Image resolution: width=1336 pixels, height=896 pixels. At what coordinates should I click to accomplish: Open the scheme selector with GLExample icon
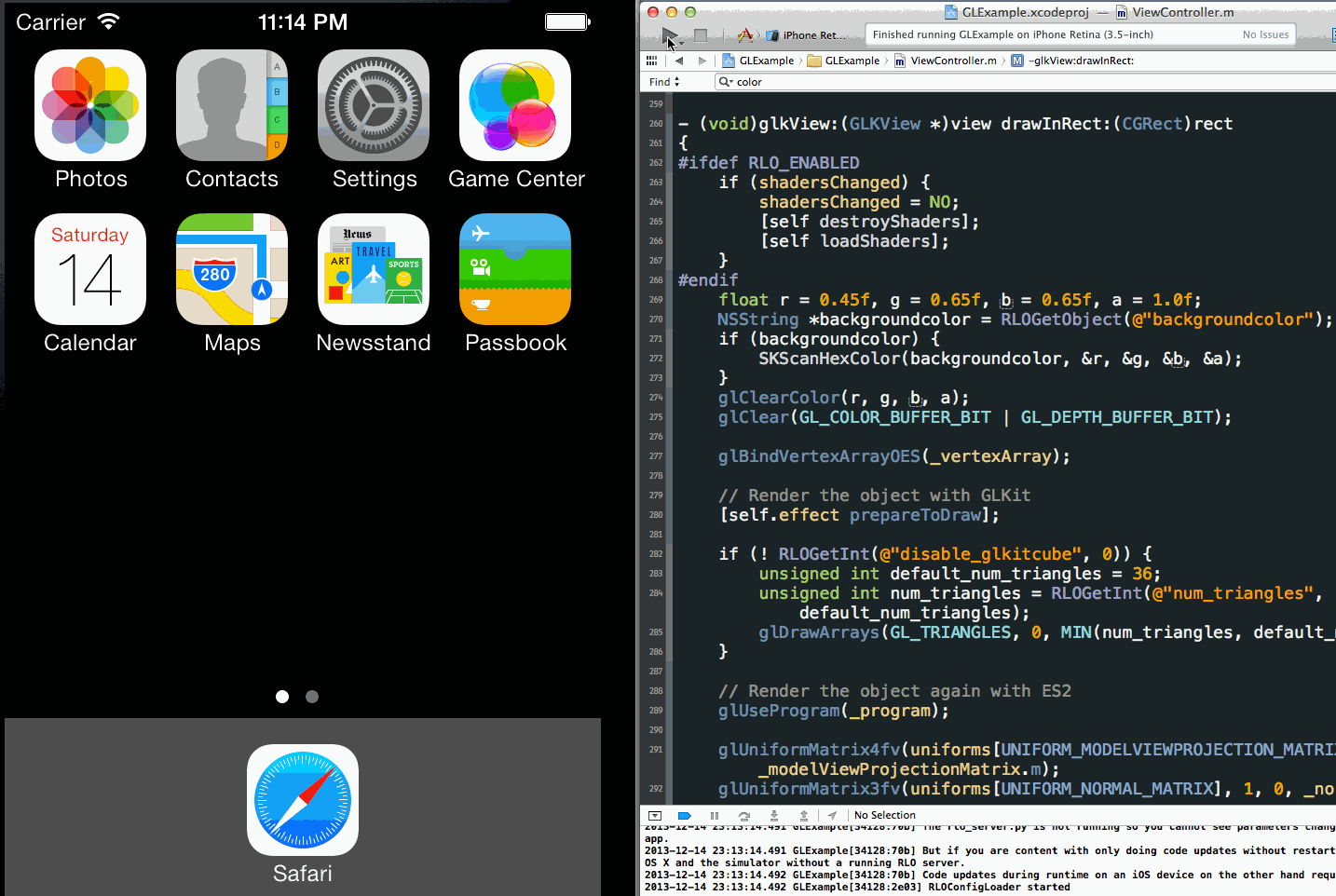pos(745,35)
